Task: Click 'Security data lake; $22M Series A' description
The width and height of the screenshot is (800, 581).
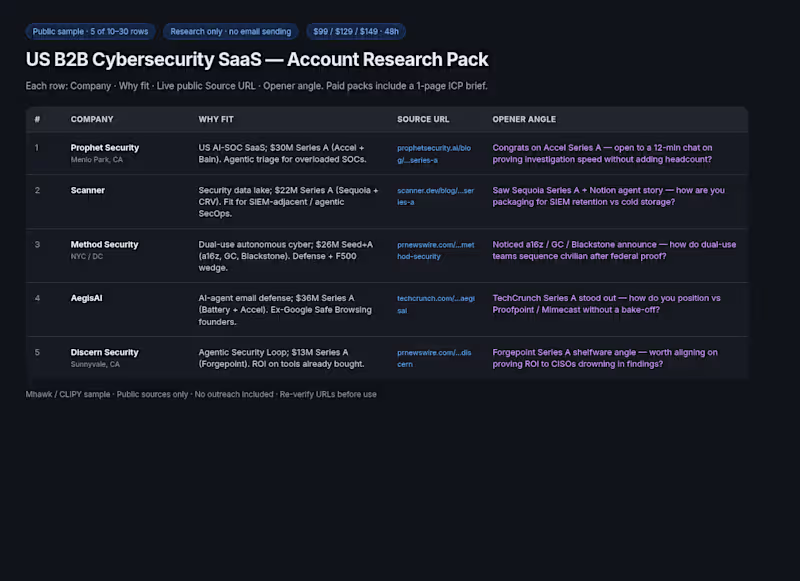Action: (288, 202)
